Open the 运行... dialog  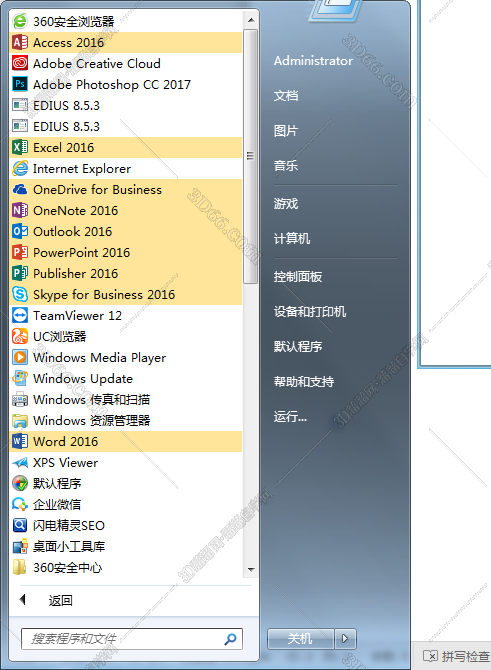(x=290, y=416)
